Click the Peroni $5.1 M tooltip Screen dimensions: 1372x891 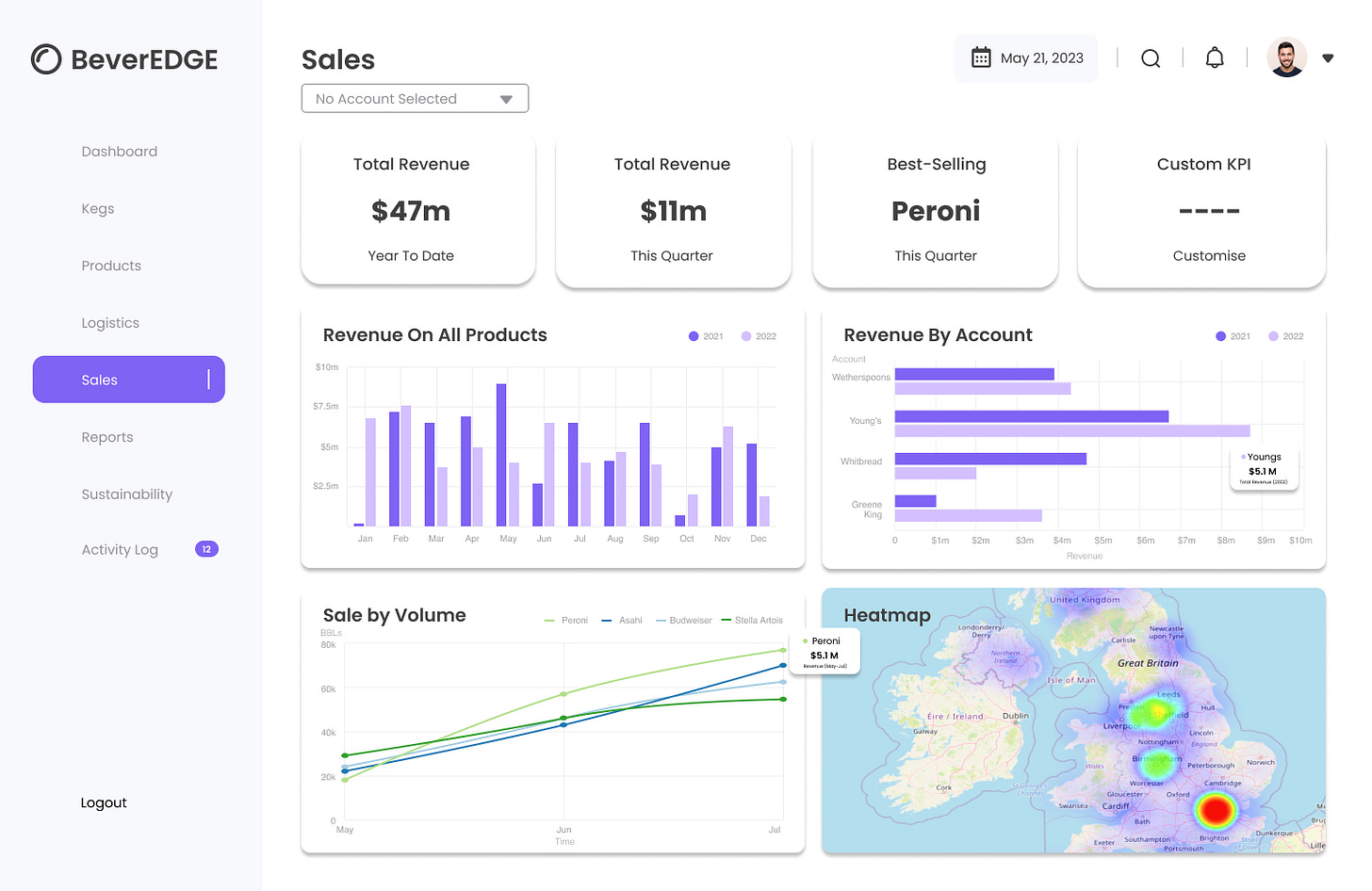825,653
